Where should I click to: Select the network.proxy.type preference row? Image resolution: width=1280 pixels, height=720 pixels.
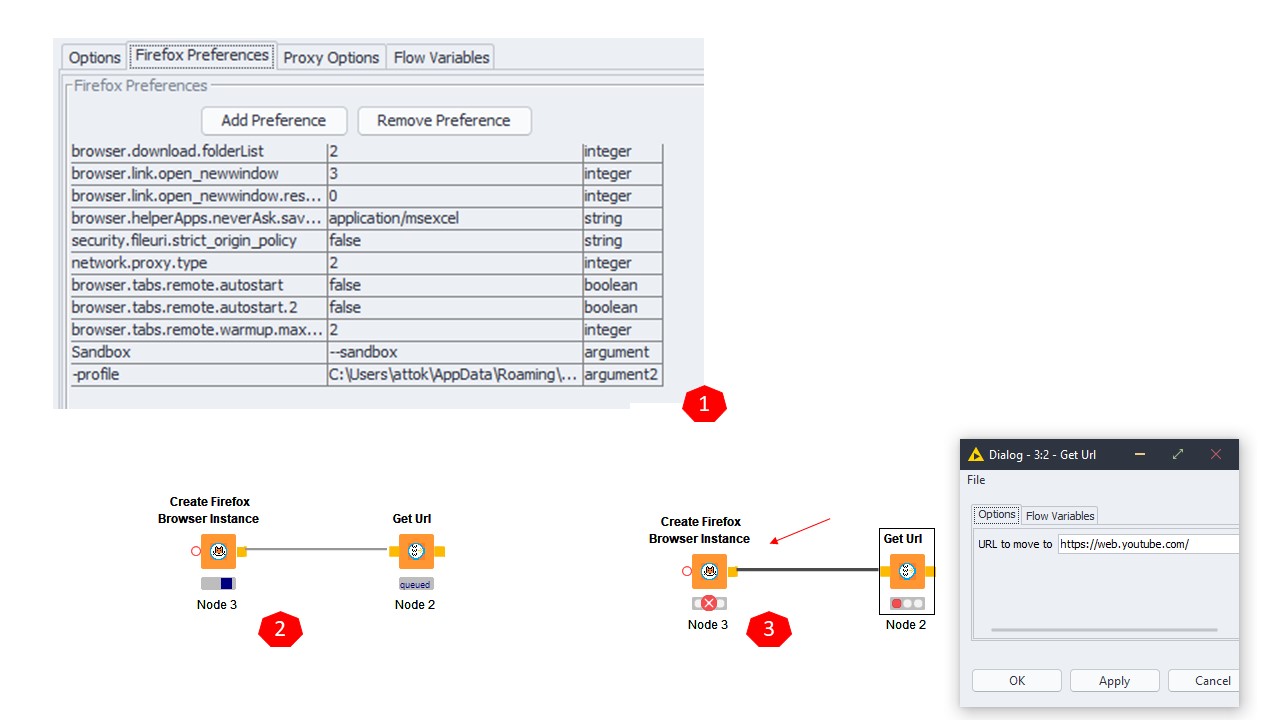[198, 263]
